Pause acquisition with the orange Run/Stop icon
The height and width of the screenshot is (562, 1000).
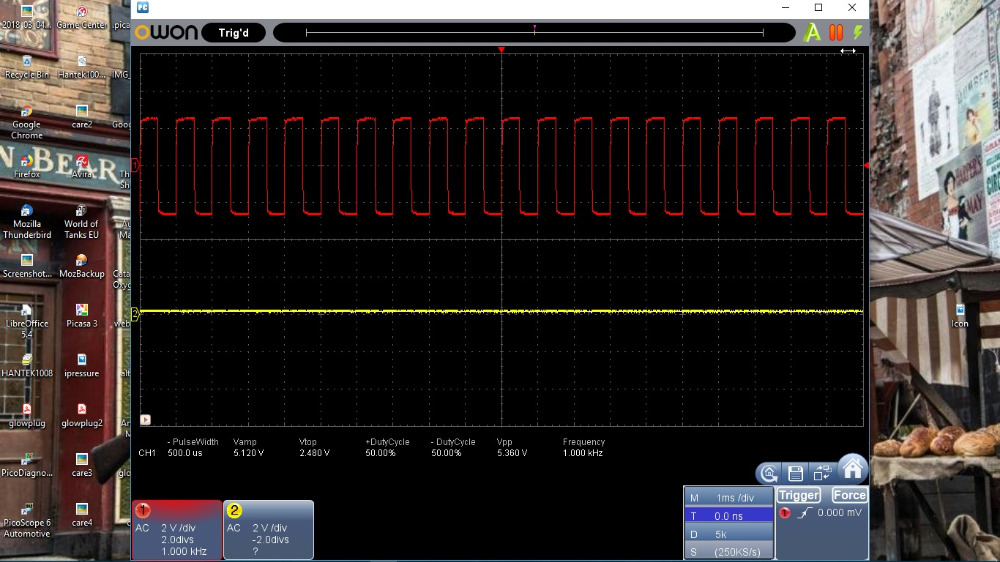(x=836, y=33)
